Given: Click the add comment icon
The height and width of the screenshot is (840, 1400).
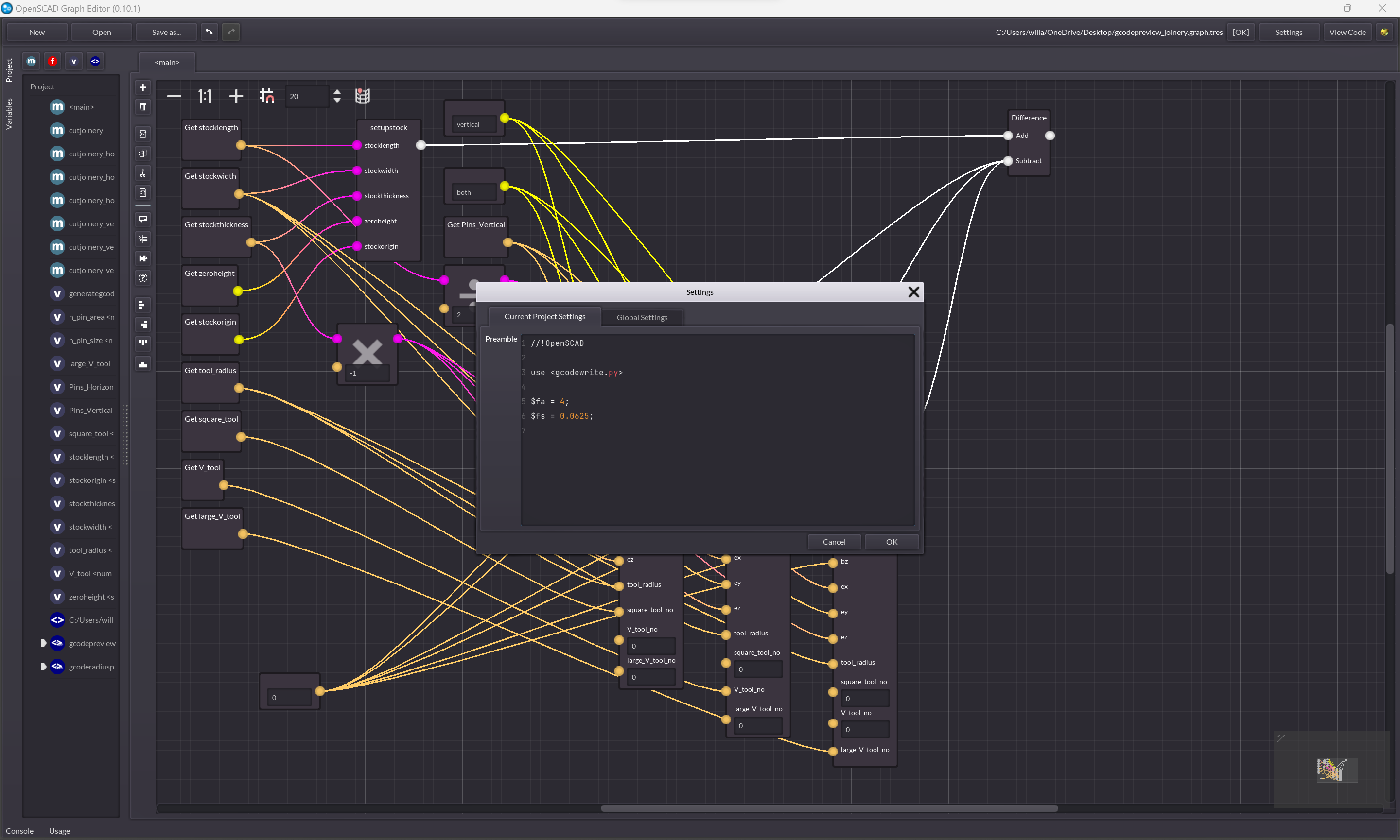Looking at the screenshot, I should pos(143,219).
